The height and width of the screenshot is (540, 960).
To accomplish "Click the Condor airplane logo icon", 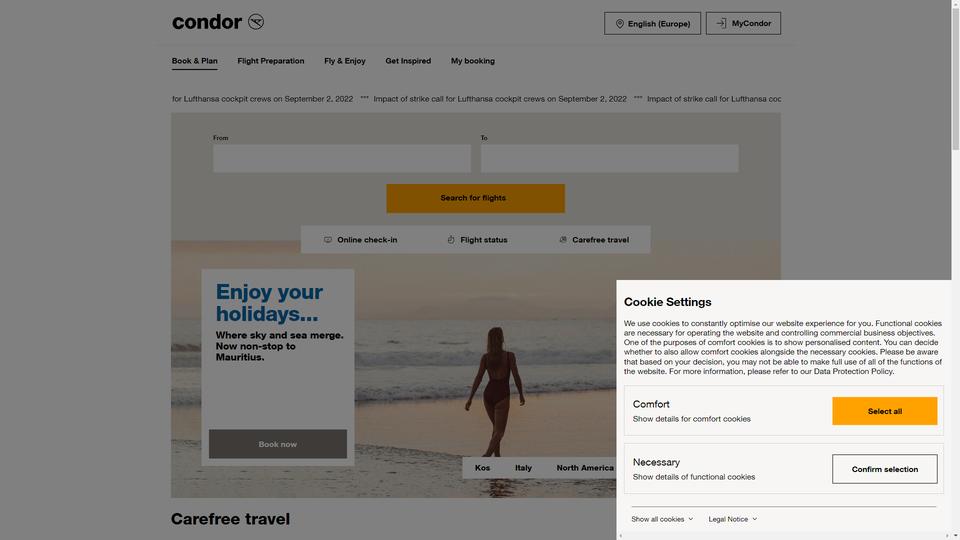I will pos(256,22).
